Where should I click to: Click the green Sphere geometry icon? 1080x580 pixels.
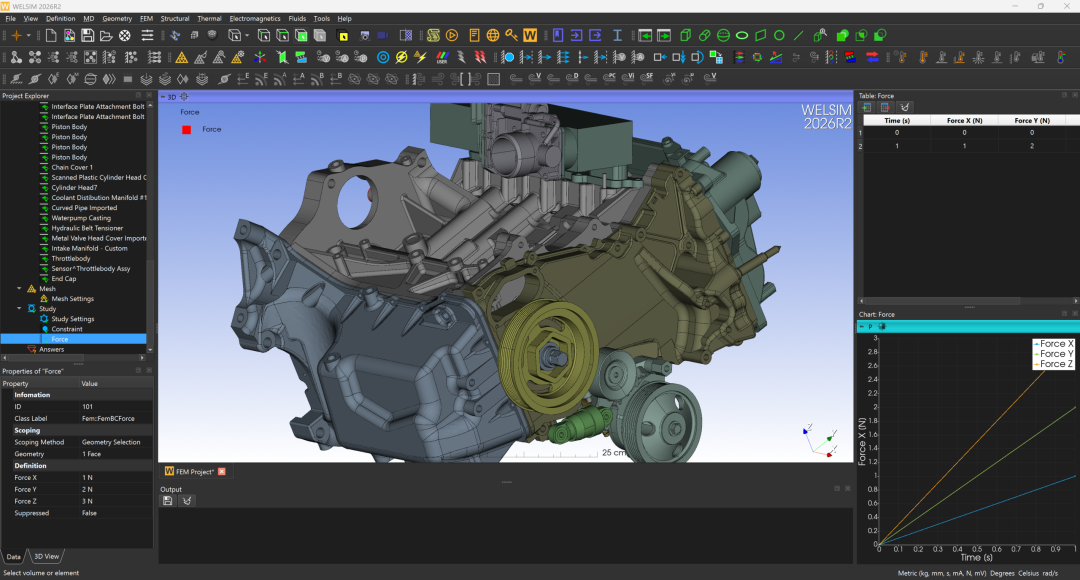pos(723,35)
